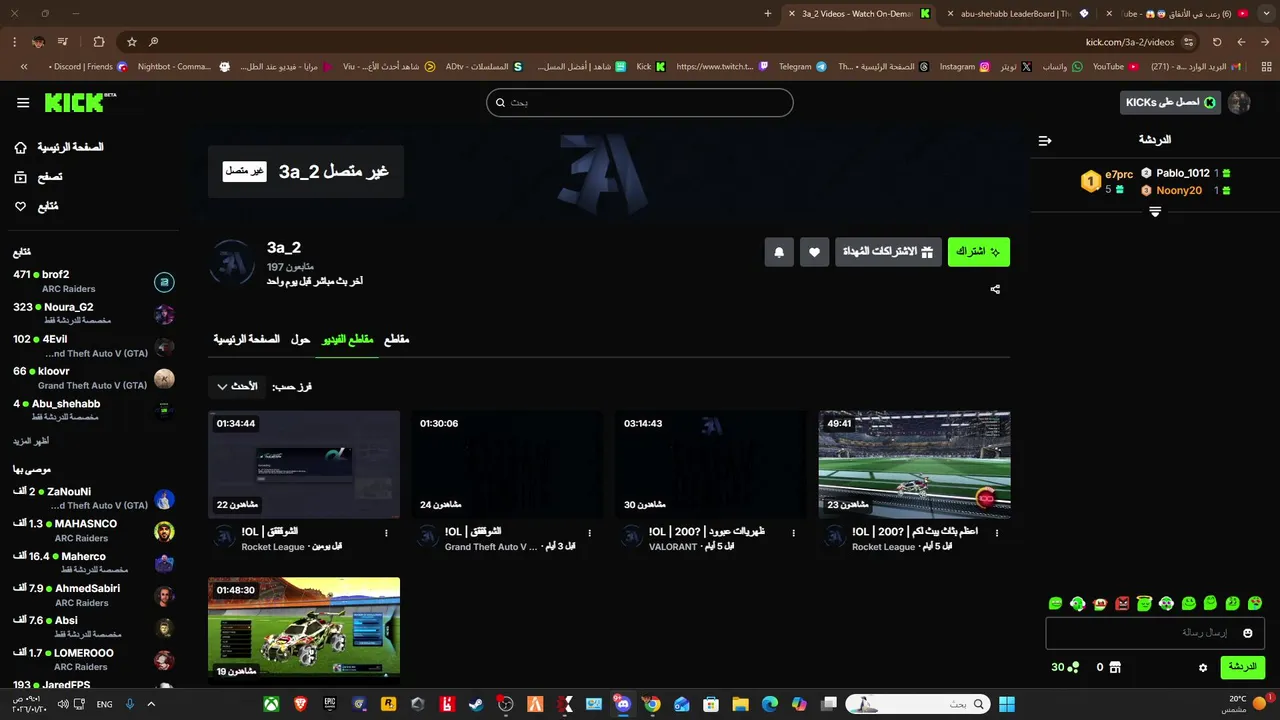Click the notification bell button on 3a_2's channel
1280x720 pixels.
[779, 252]
